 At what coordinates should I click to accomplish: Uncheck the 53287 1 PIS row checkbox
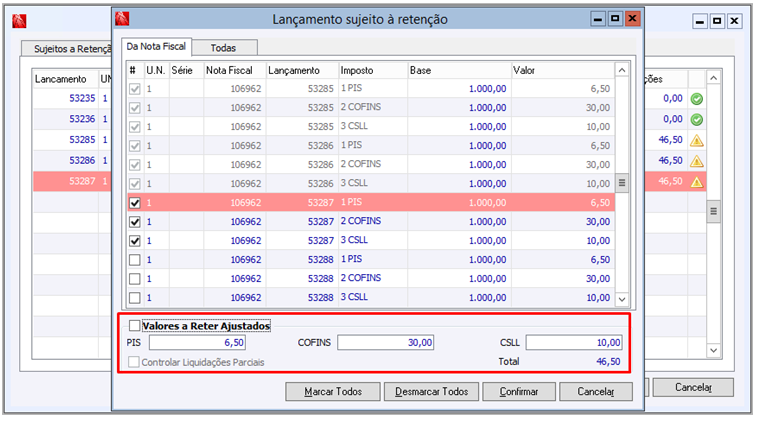coord(135,203)
